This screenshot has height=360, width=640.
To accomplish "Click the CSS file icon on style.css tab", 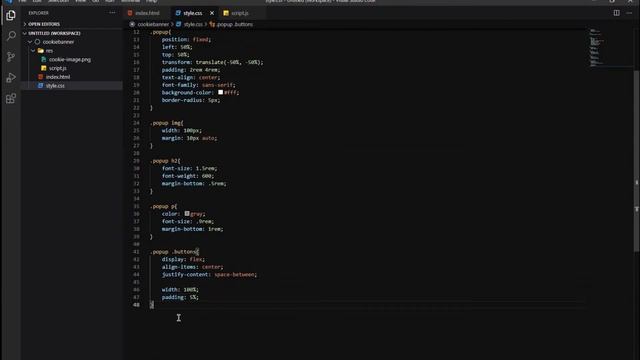I will pos(178,13).
